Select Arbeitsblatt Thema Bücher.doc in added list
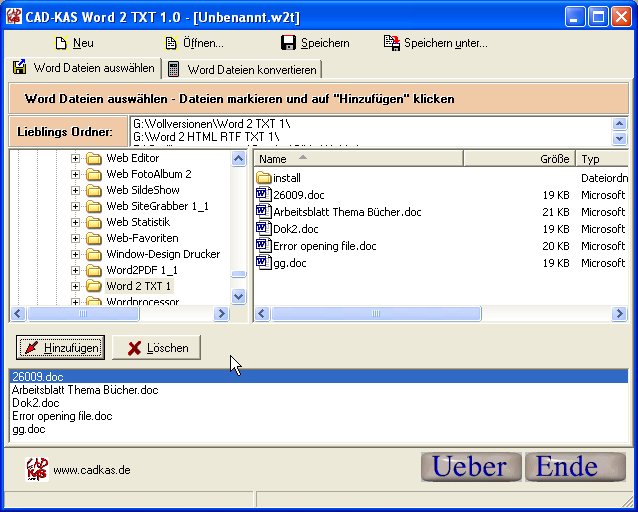Image resolution: width=638 pixels, height=512 pixels. coord(85,390)
